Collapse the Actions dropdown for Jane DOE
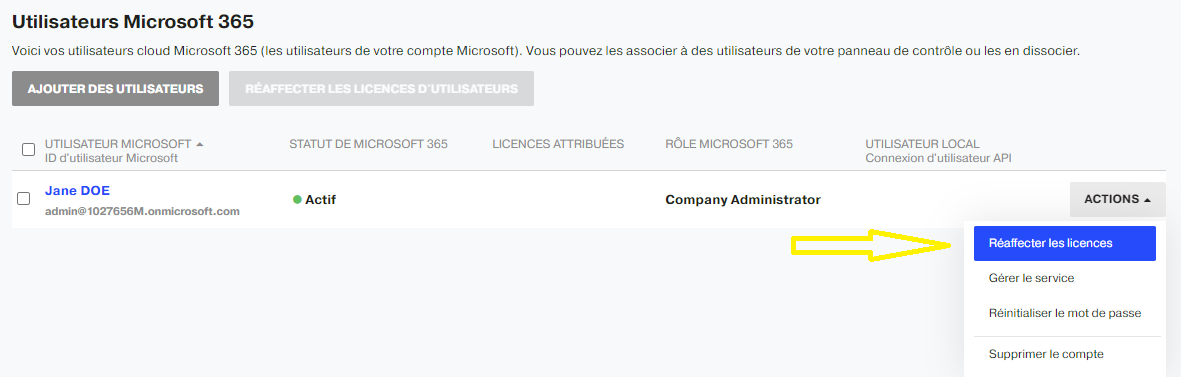 pyautogui.click(x=1118, y=199)
